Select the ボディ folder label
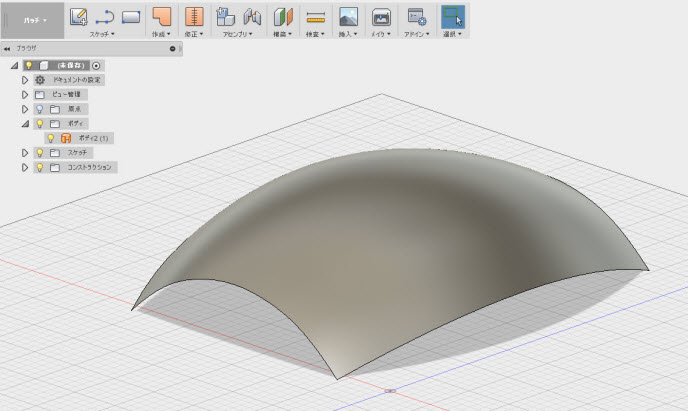 75,124
